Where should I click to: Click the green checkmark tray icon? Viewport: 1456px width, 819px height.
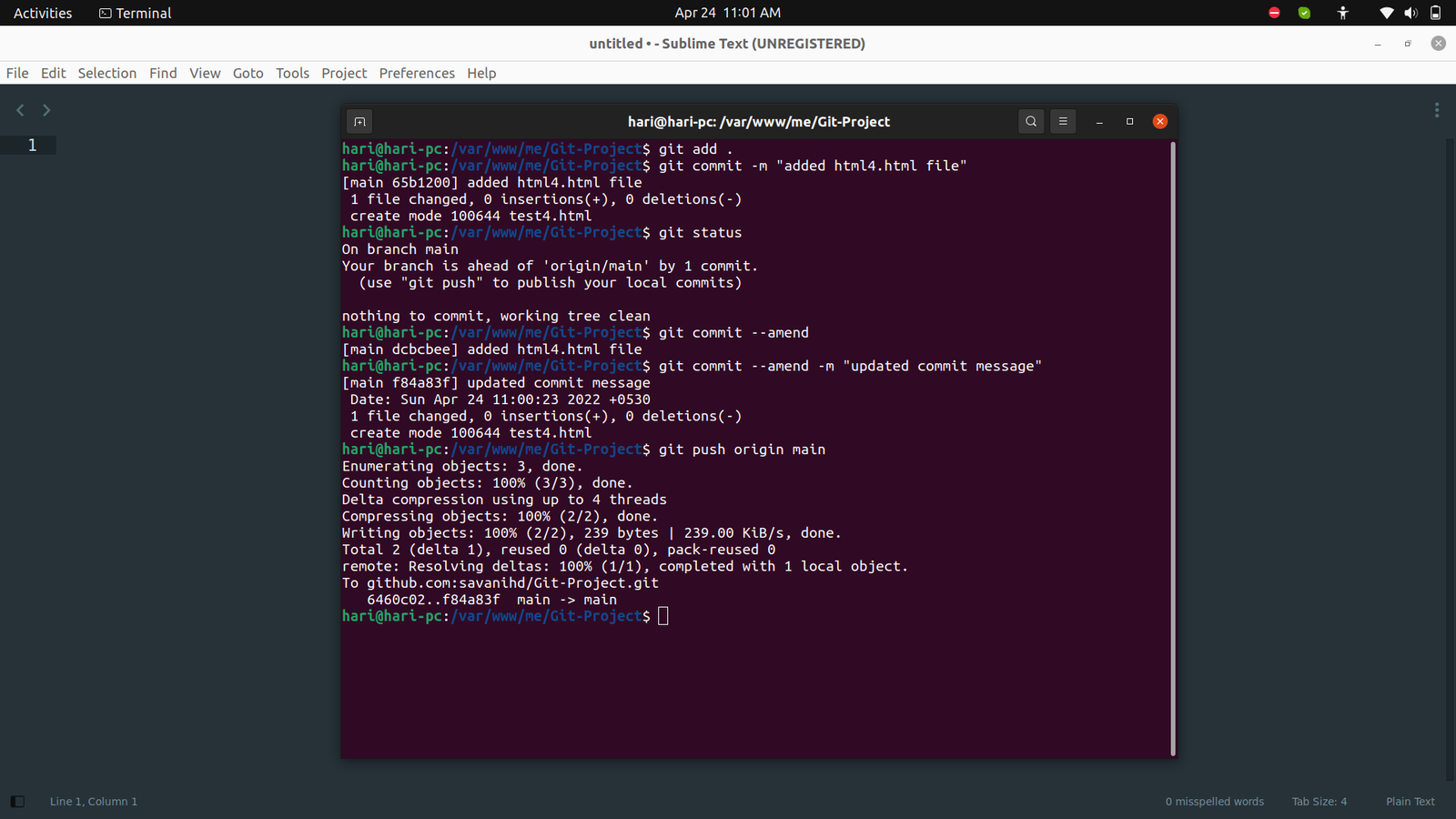coord(1304,13)
